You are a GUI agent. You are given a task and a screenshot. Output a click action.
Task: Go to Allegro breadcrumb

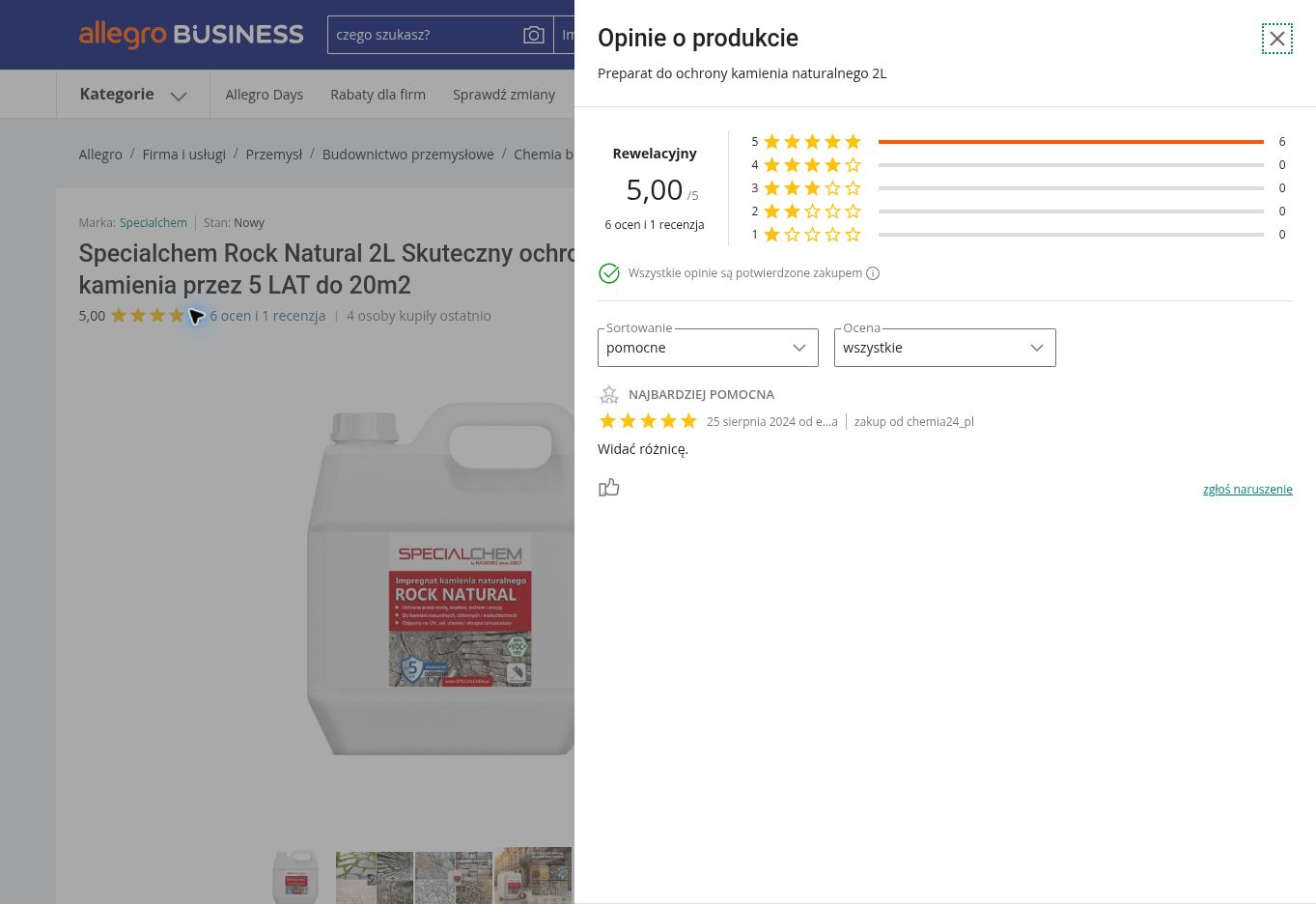pos(100,155)
